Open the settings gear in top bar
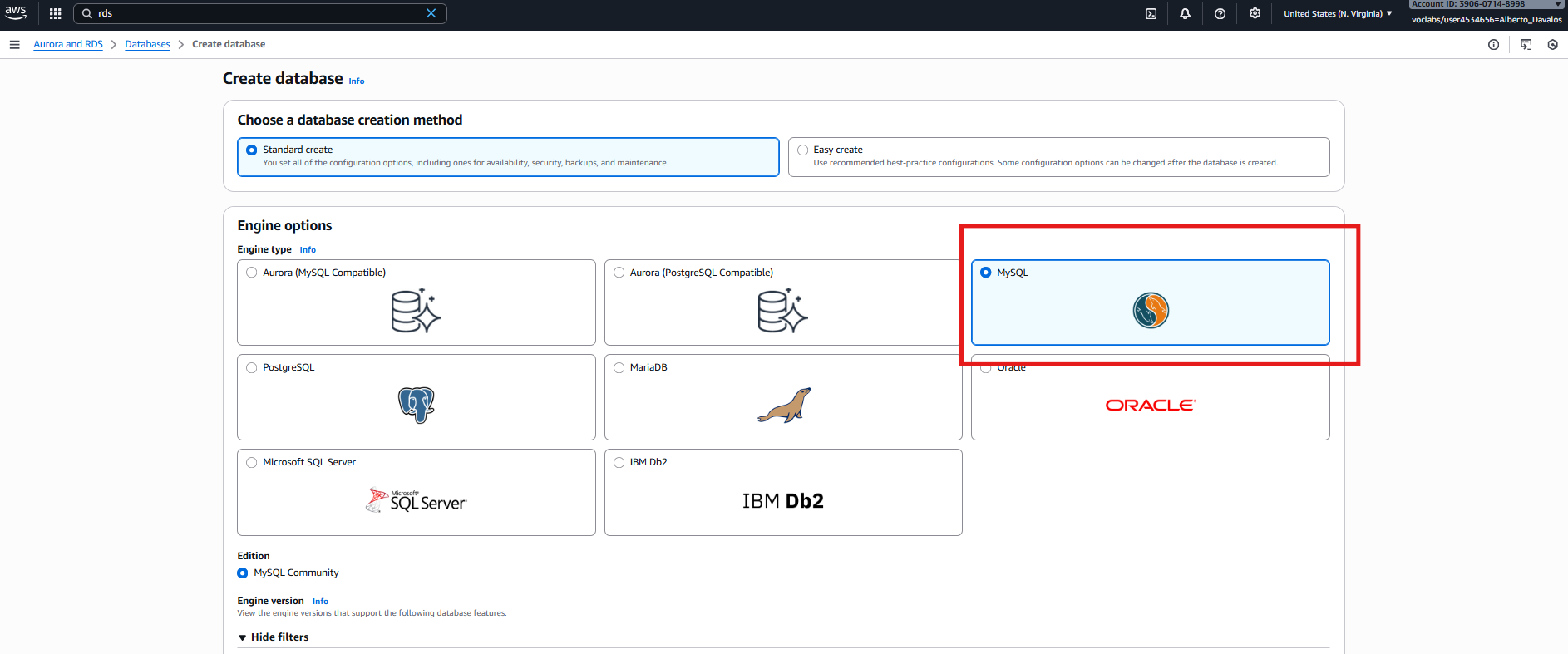The image size is (1568, 654). 1255,13
